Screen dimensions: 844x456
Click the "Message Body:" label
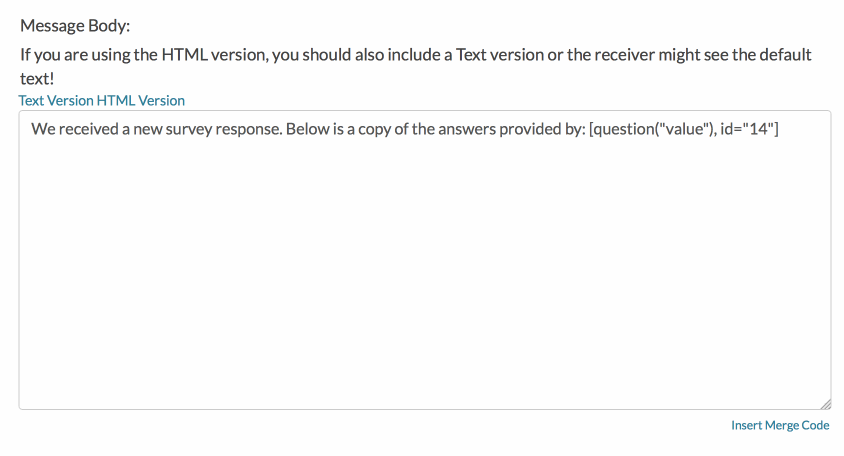tap(75, 26)
